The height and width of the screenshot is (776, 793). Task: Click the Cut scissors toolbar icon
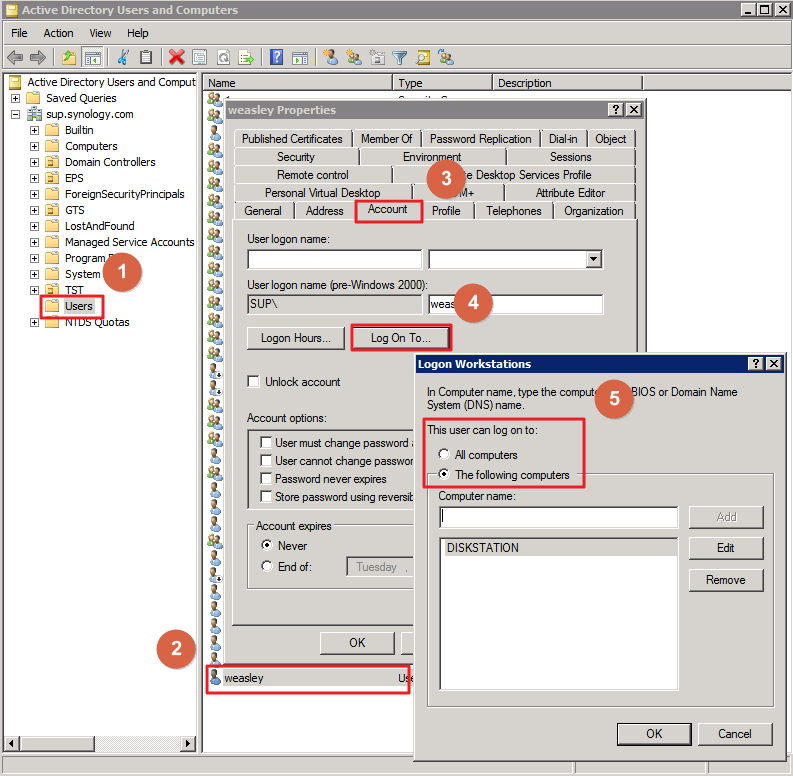point(124,58)
